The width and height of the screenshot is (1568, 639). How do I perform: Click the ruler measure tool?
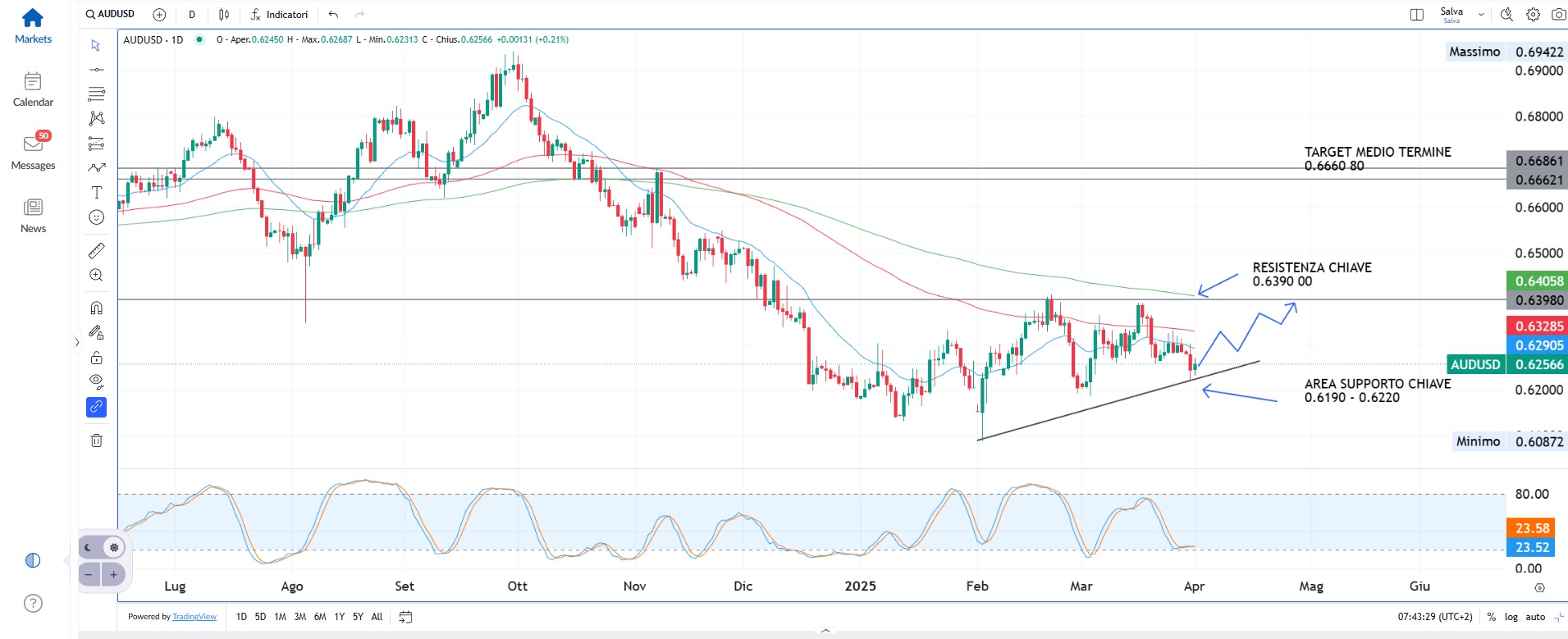[x=96, y=251]
